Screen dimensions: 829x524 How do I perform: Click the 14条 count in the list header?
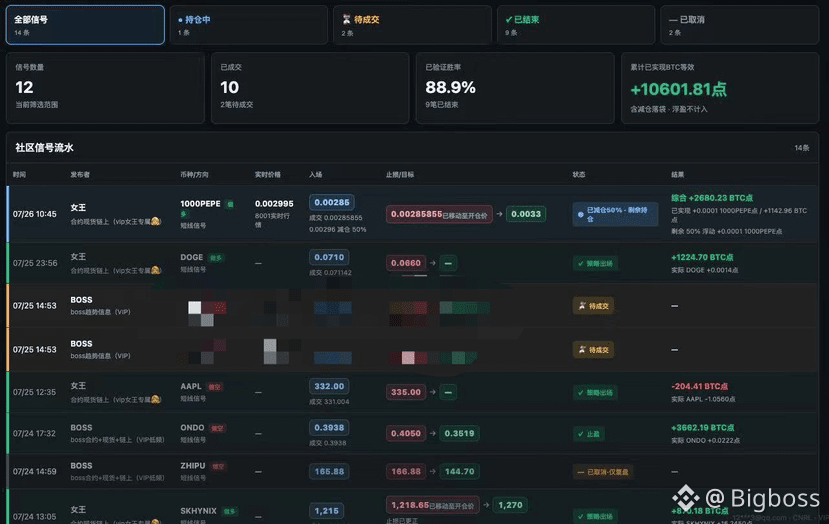coord(802,148)
